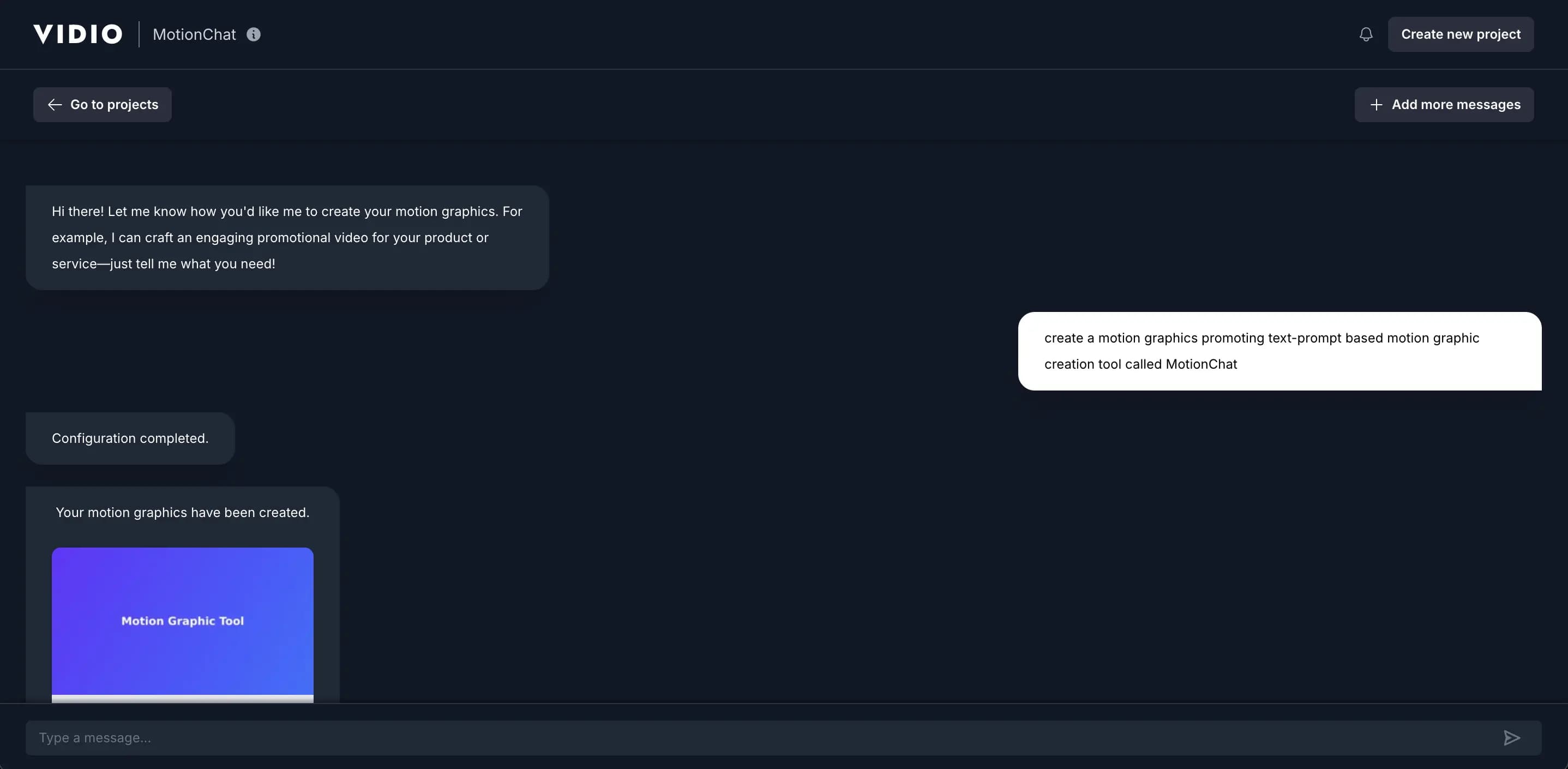Create a new project
This screenshot has height=769, width=1568.
point(1460,35)
